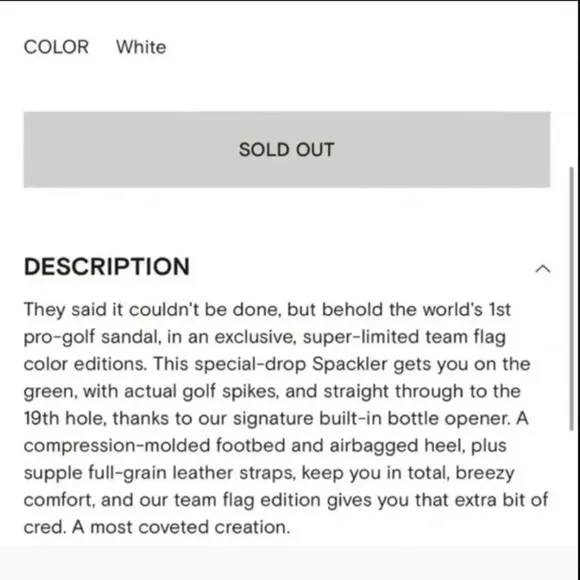Collapse the Description section with the chevron

point(543,269)
